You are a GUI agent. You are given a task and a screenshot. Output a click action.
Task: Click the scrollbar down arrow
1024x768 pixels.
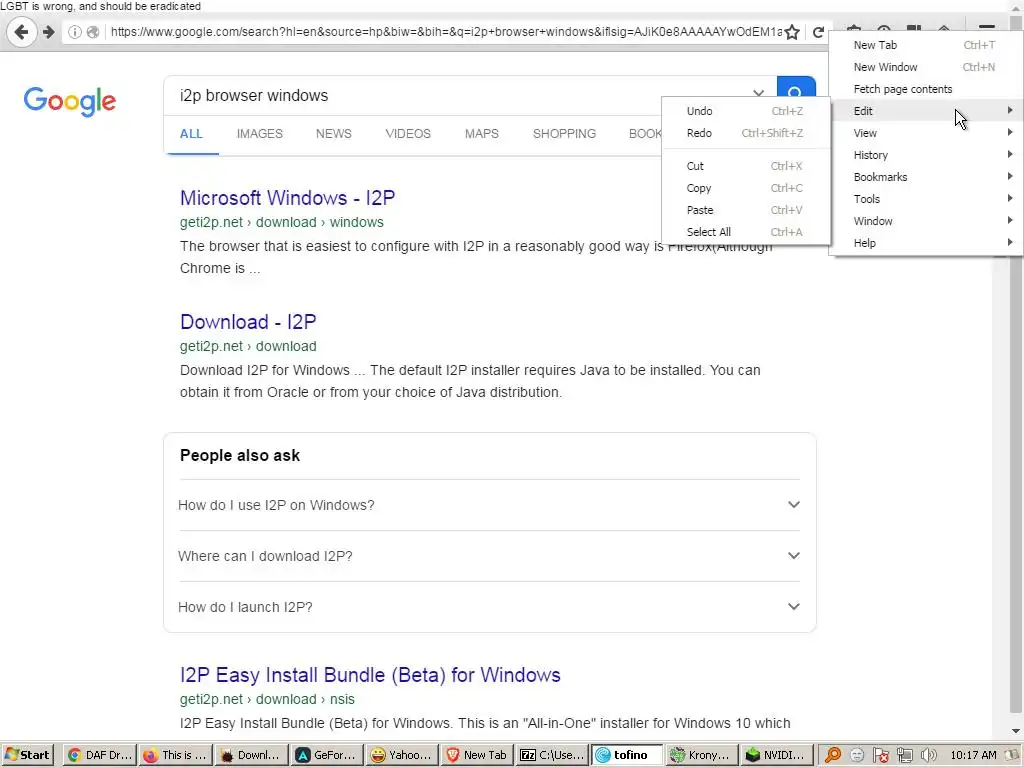pyautogui.click(x=1016, y=731)
